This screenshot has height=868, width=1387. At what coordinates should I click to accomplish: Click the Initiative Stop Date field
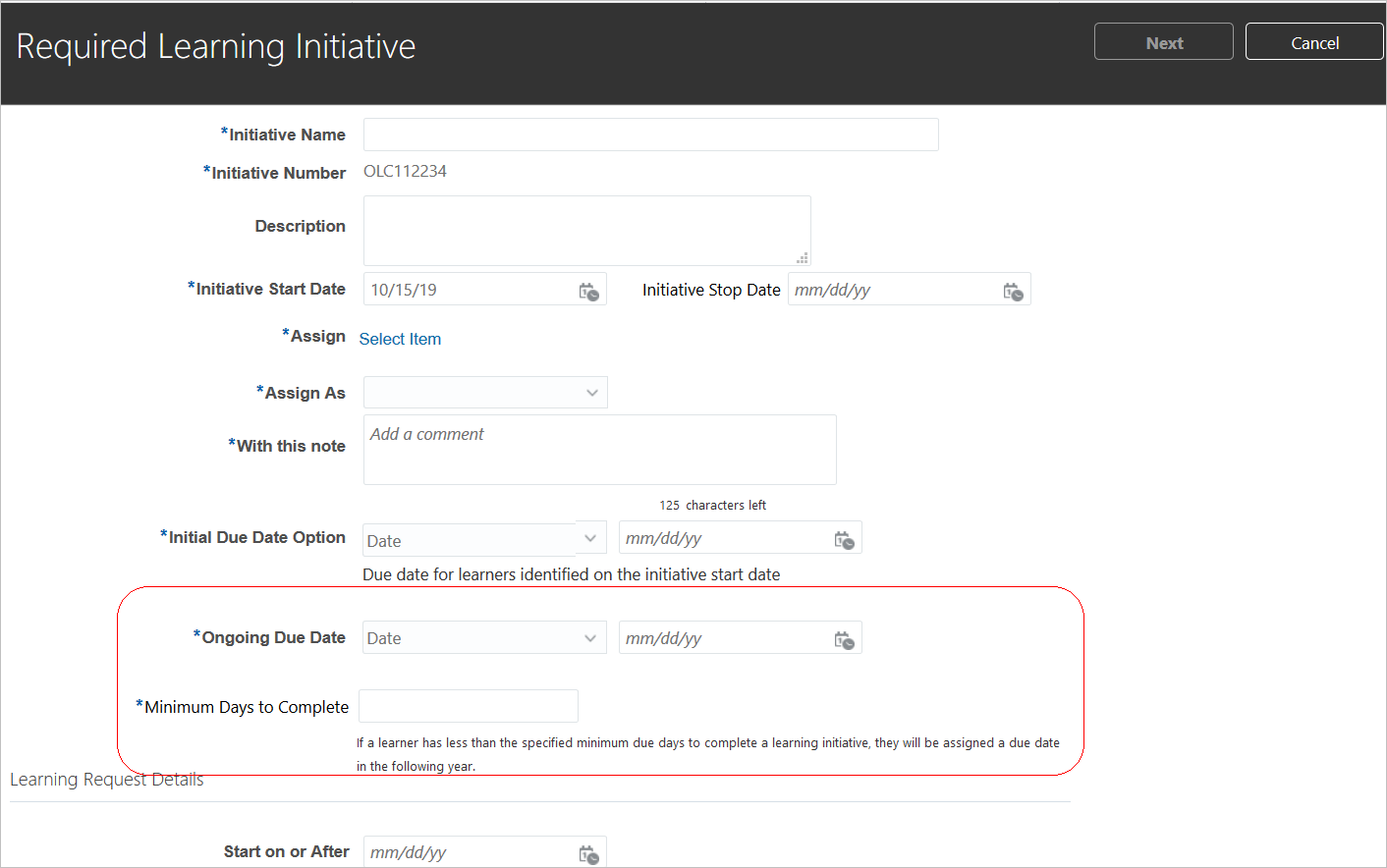pos(892,290)
